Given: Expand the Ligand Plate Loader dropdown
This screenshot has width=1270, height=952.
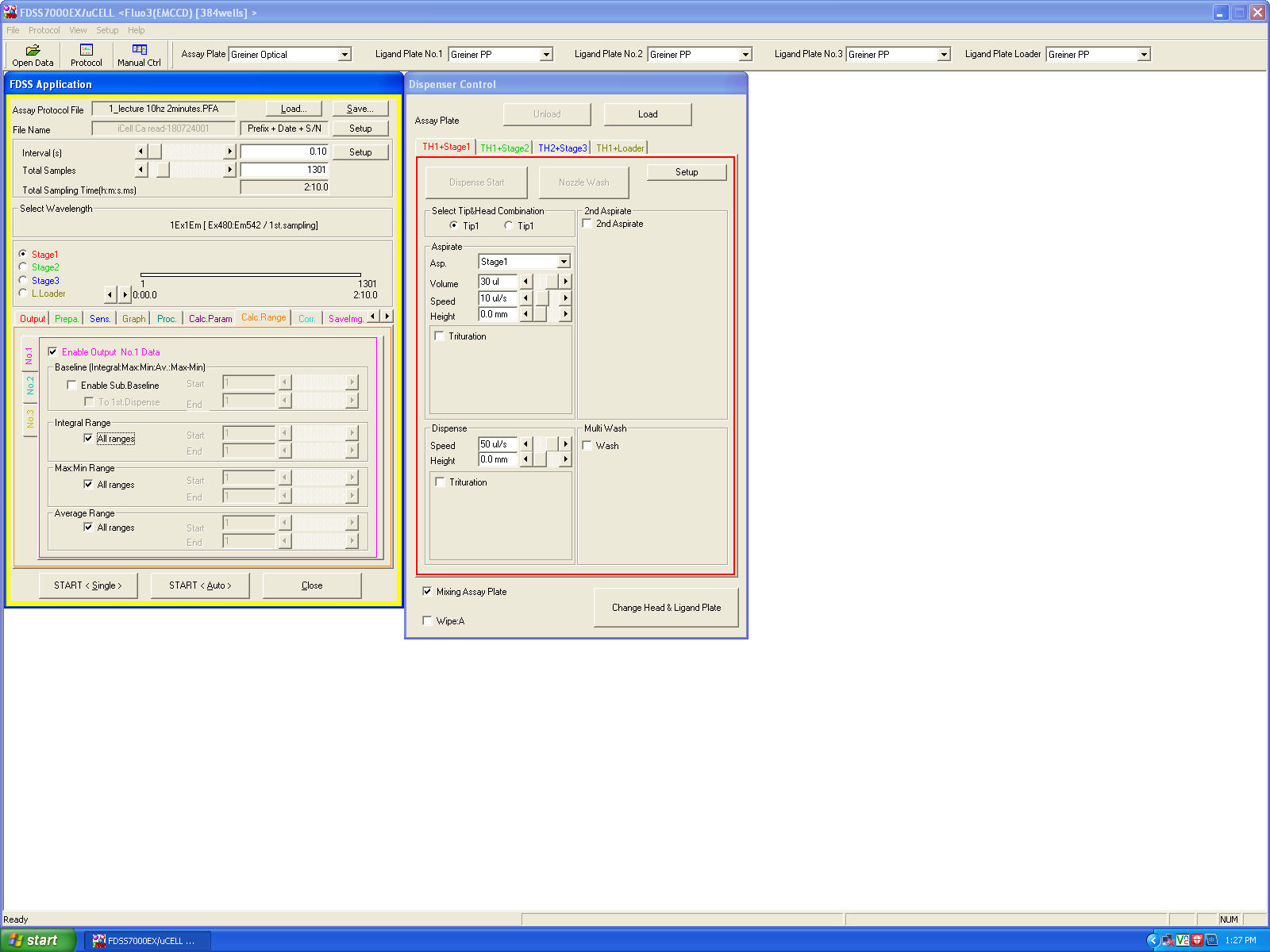Looking at the screenshot, I should (1144, 55).
